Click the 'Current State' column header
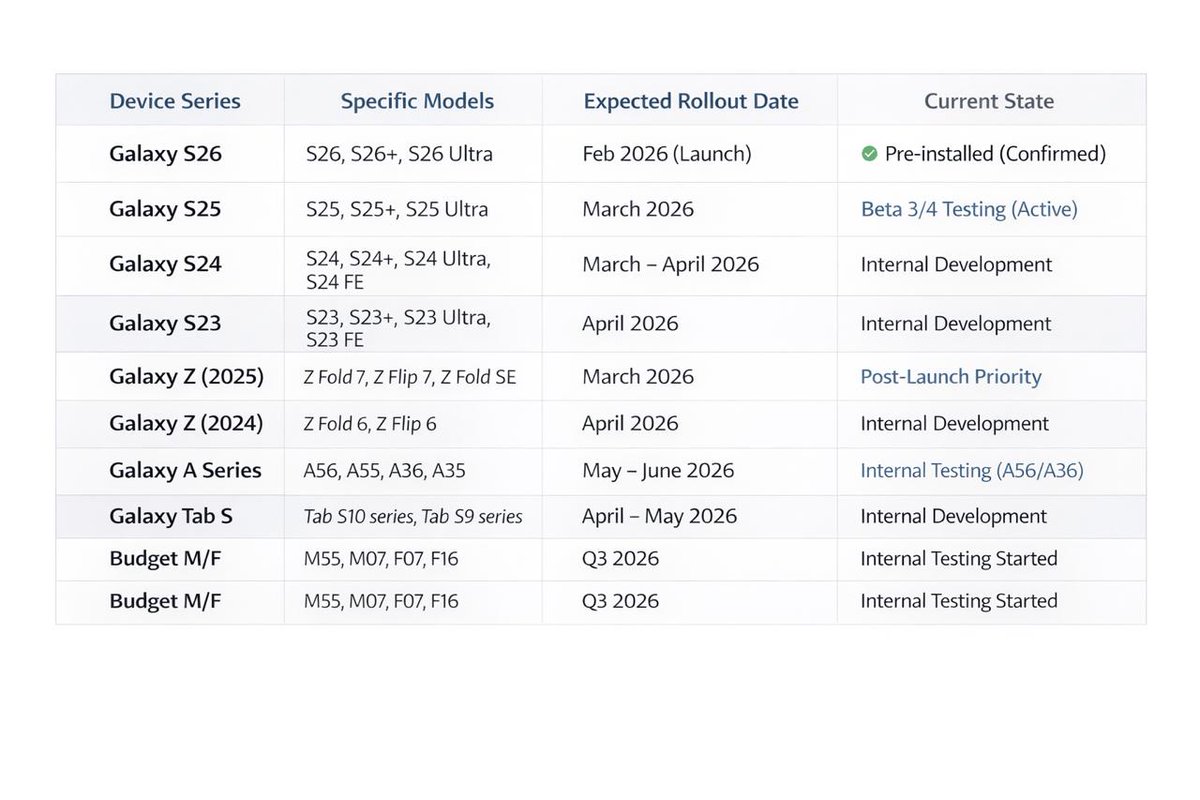This screenshot has width=1200, height=800. [x=989, y=101]
